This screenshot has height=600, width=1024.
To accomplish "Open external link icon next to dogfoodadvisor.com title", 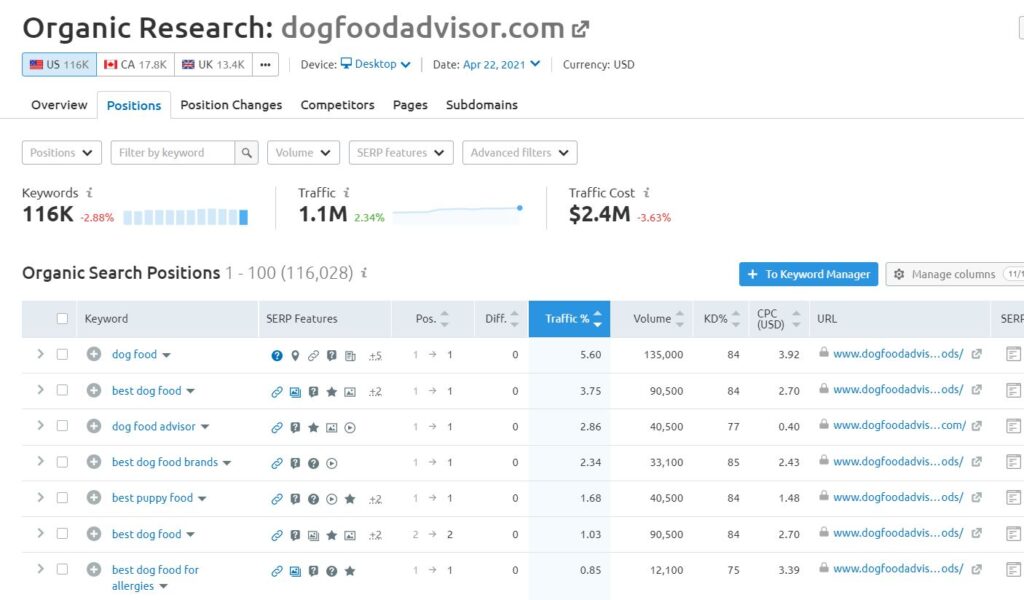I will [x=580, y=29].
